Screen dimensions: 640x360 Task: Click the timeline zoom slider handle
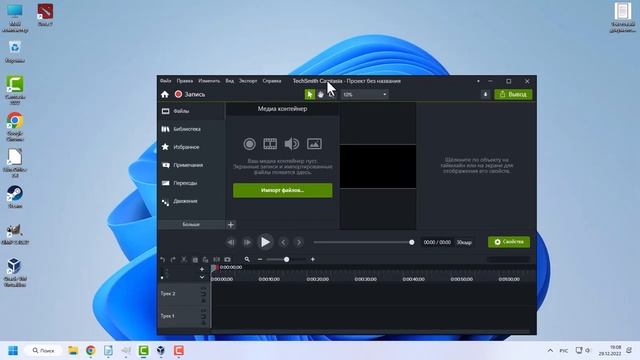(287, 260)
